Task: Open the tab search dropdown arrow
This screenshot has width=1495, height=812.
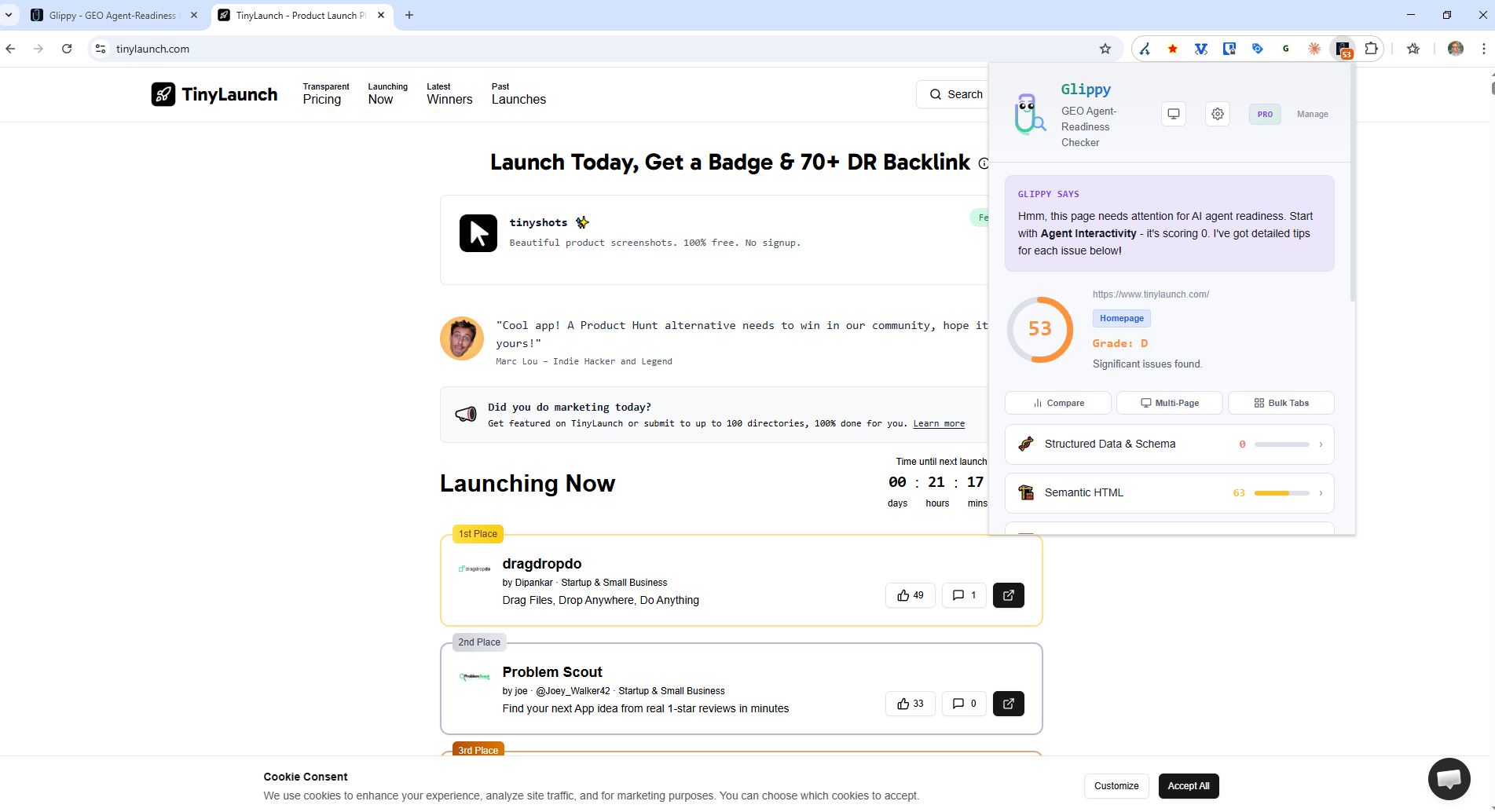Action: (x=9, y=15)
